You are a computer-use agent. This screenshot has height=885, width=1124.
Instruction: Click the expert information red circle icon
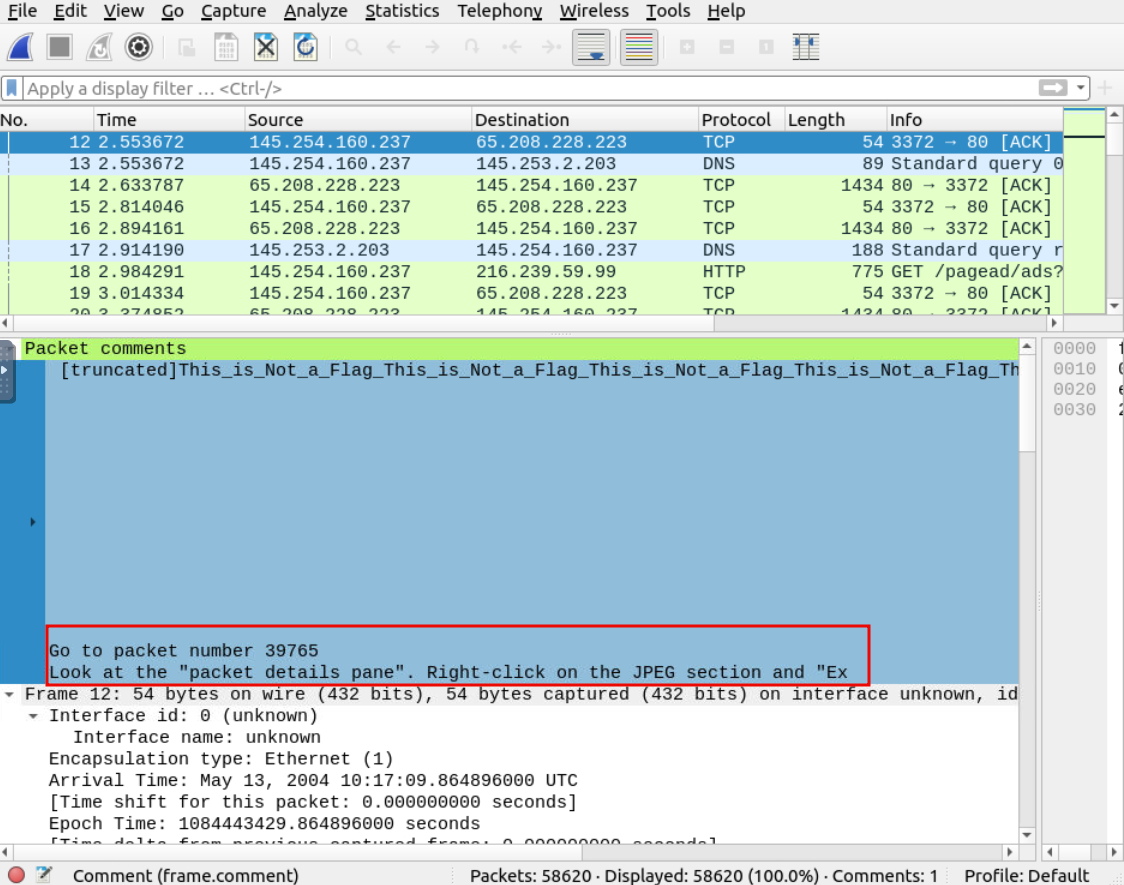pyautogui.click(x=16, y=875)
